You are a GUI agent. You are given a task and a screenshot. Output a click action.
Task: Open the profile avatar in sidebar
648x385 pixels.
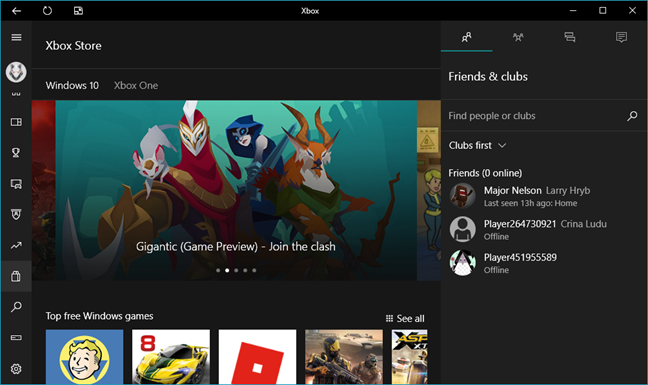(x=16, y=72)
